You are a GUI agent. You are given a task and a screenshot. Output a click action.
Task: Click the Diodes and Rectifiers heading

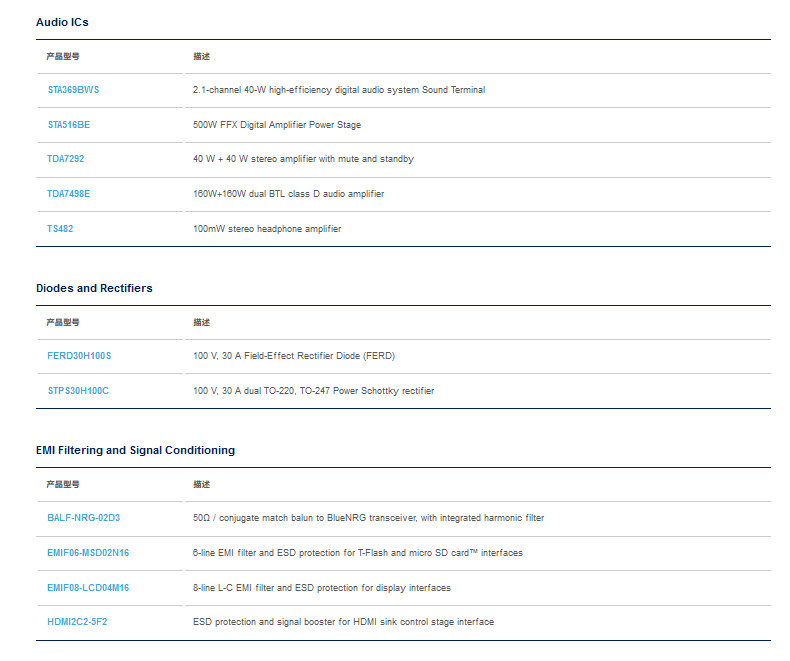pyautogui.click(x=94, y=288)
